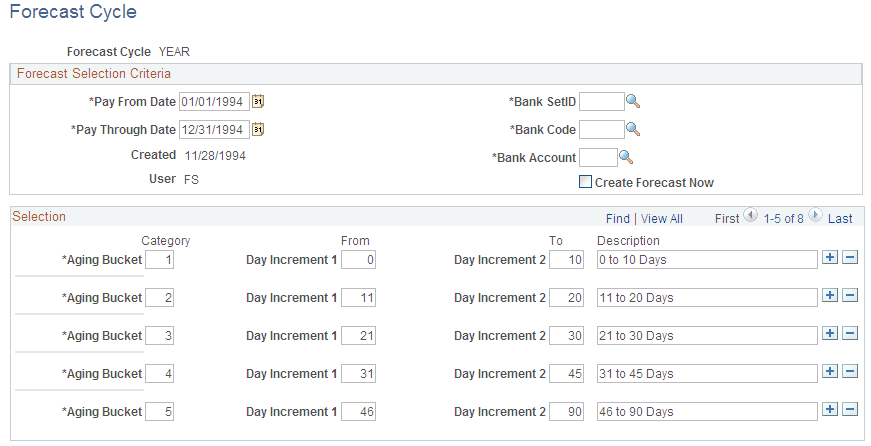Click the Find link in Selection
Screen dimensions: 871x446
click(x=618, y=218)
